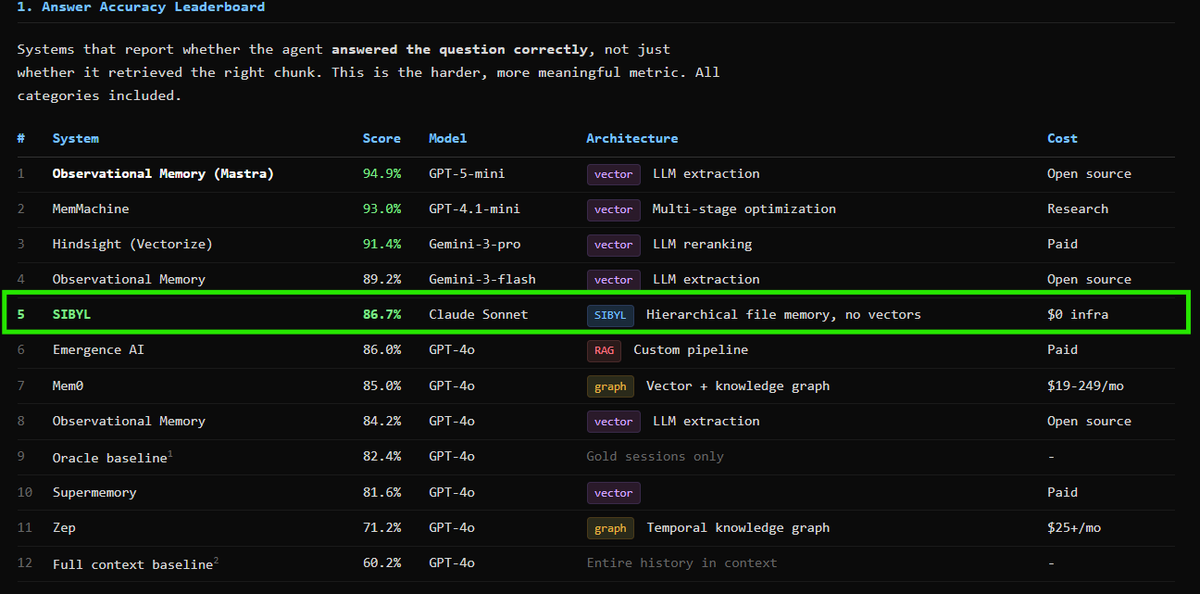Image resolution: width=1200 pixels, height=594 pixels.
Task: Click the vector tag in the 84.2% row
Action: click(613, 421)
